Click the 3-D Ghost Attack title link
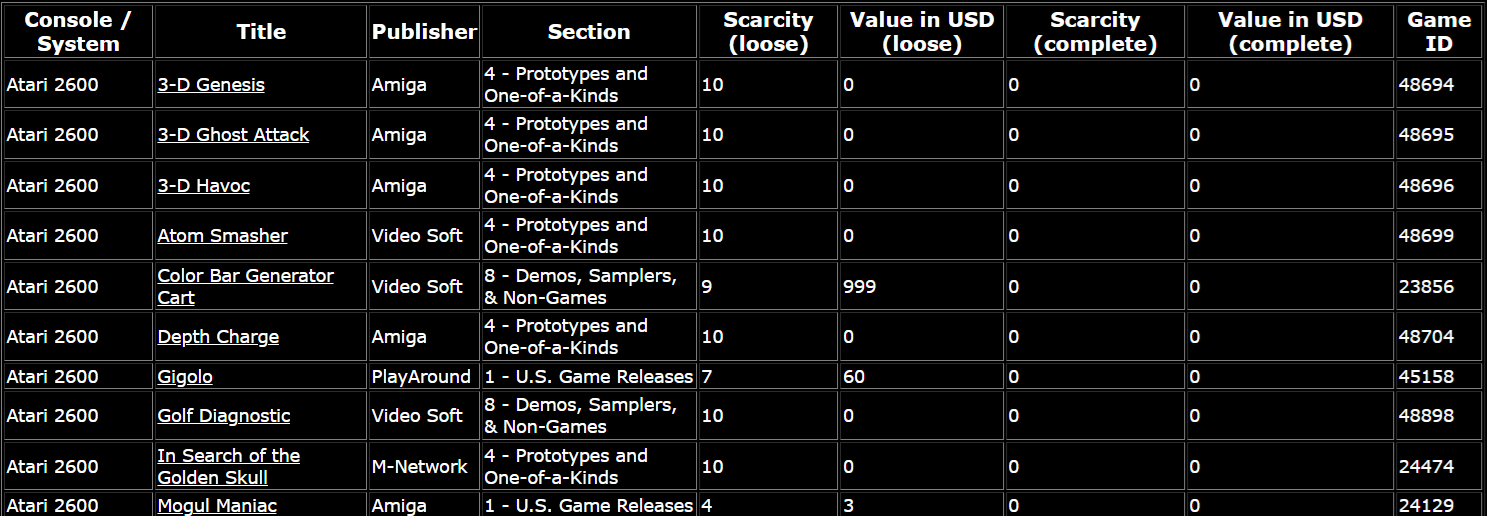 point(233,135)
